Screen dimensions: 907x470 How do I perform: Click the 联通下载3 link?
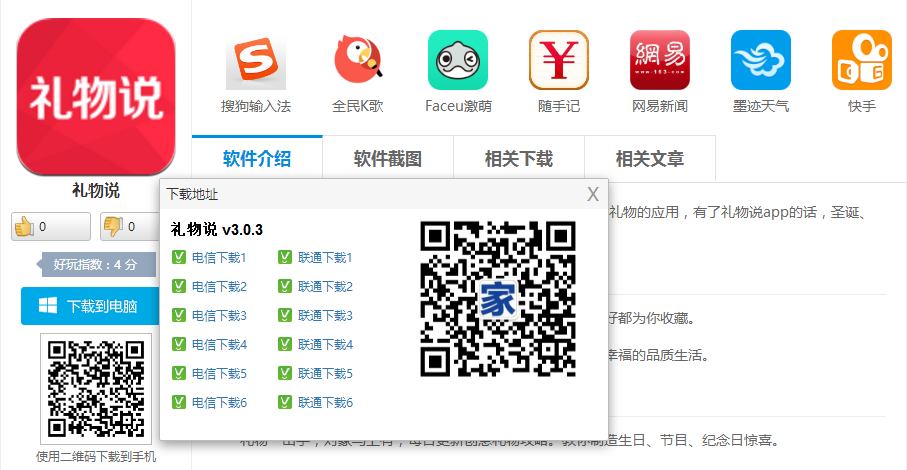325,316
